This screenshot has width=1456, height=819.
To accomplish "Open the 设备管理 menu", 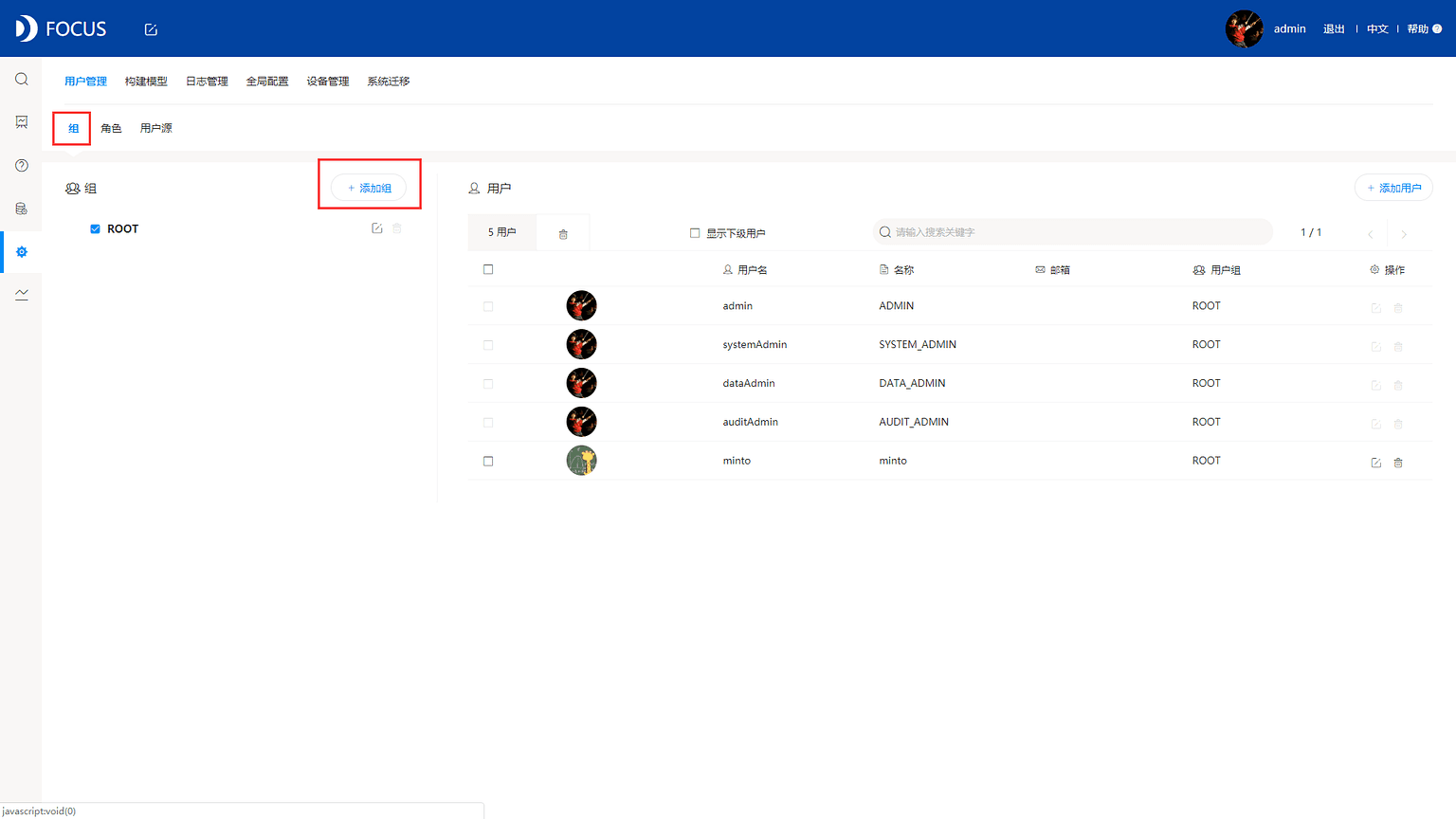I will coord(328,82).
